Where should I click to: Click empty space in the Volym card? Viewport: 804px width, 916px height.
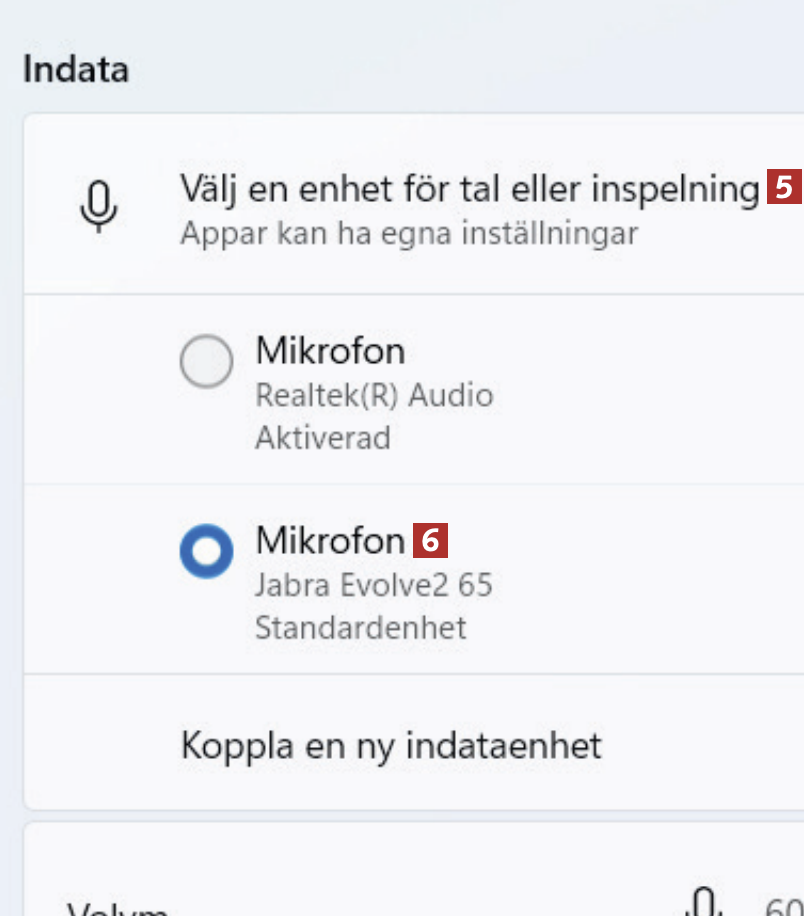point(400,870)
